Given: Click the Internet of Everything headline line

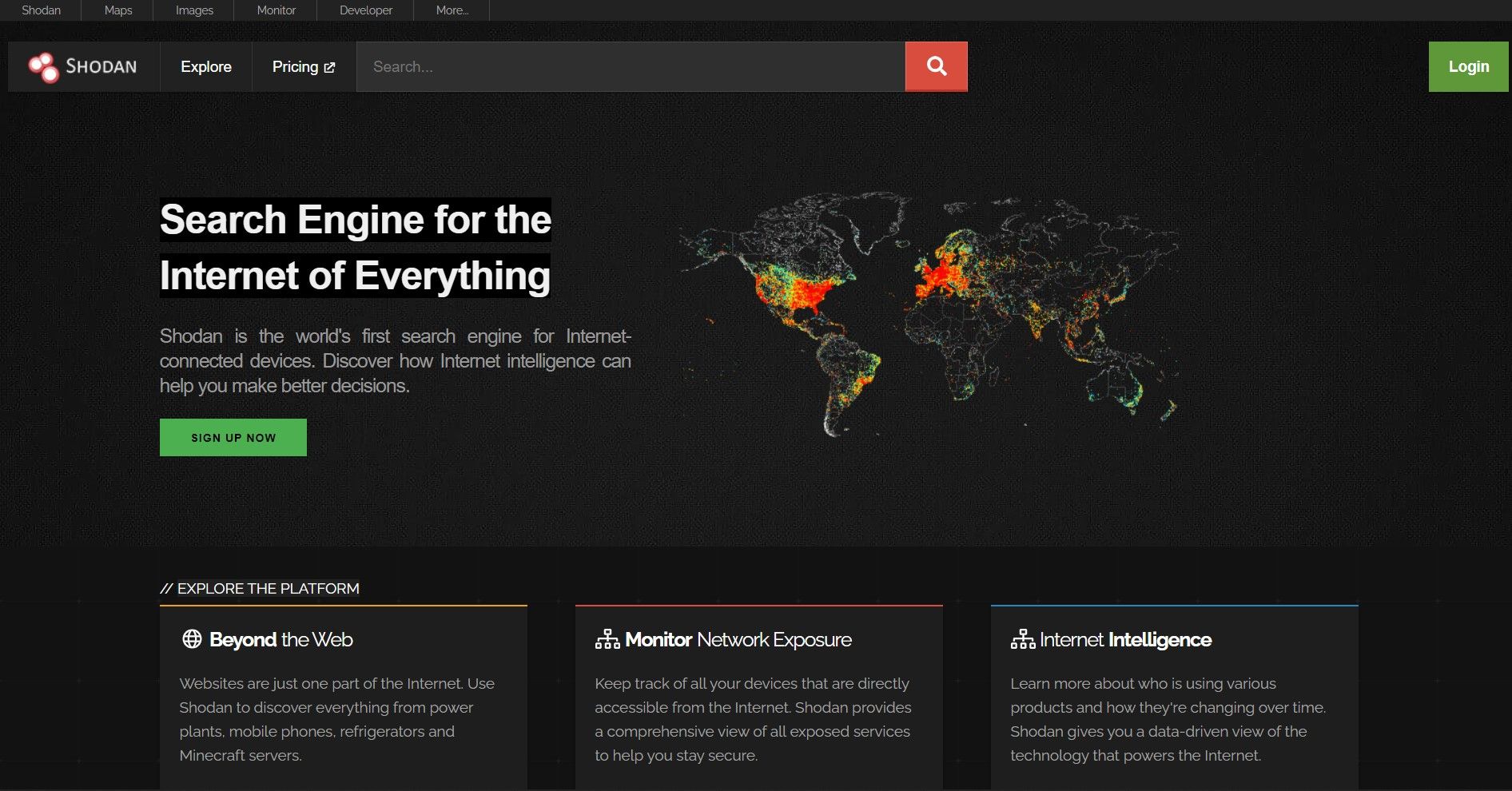Looking at the screenshot, I should [x=355, y=276].
